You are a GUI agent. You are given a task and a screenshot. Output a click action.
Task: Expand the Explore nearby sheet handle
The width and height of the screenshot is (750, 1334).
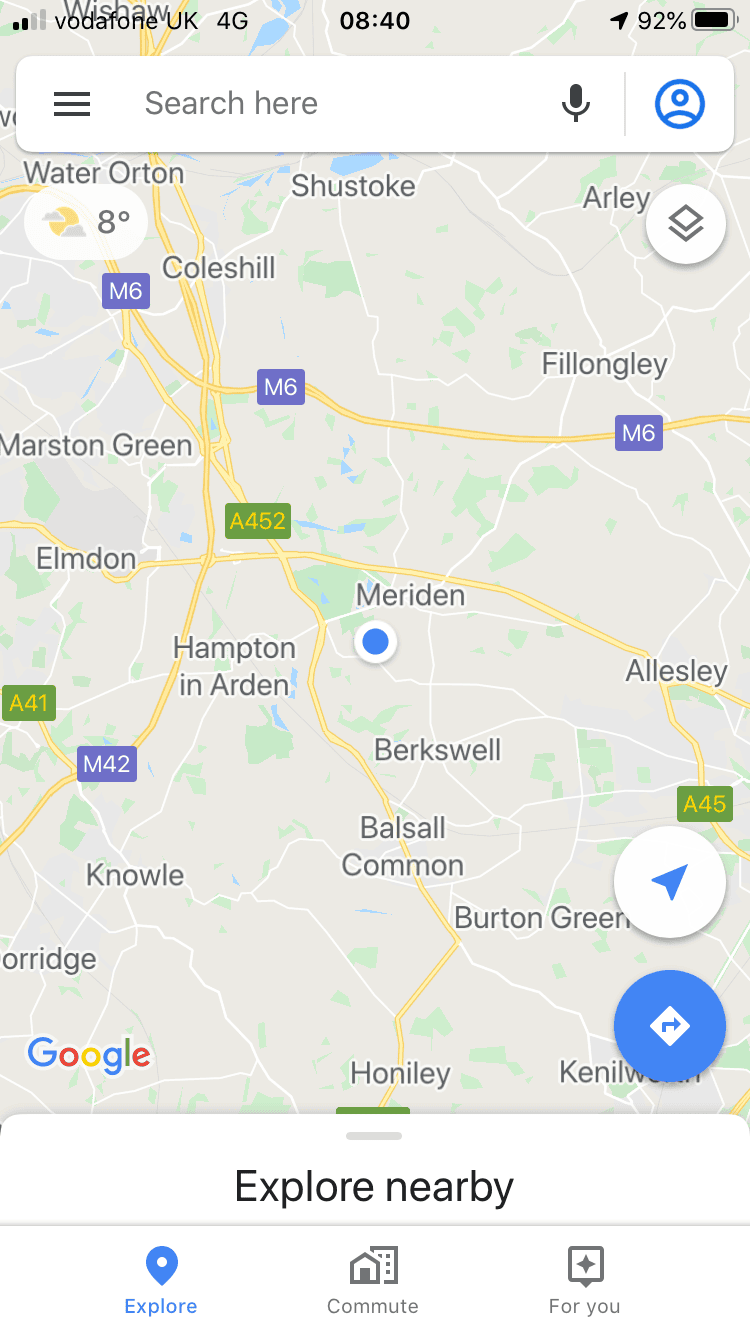(x=374, y=1136)
